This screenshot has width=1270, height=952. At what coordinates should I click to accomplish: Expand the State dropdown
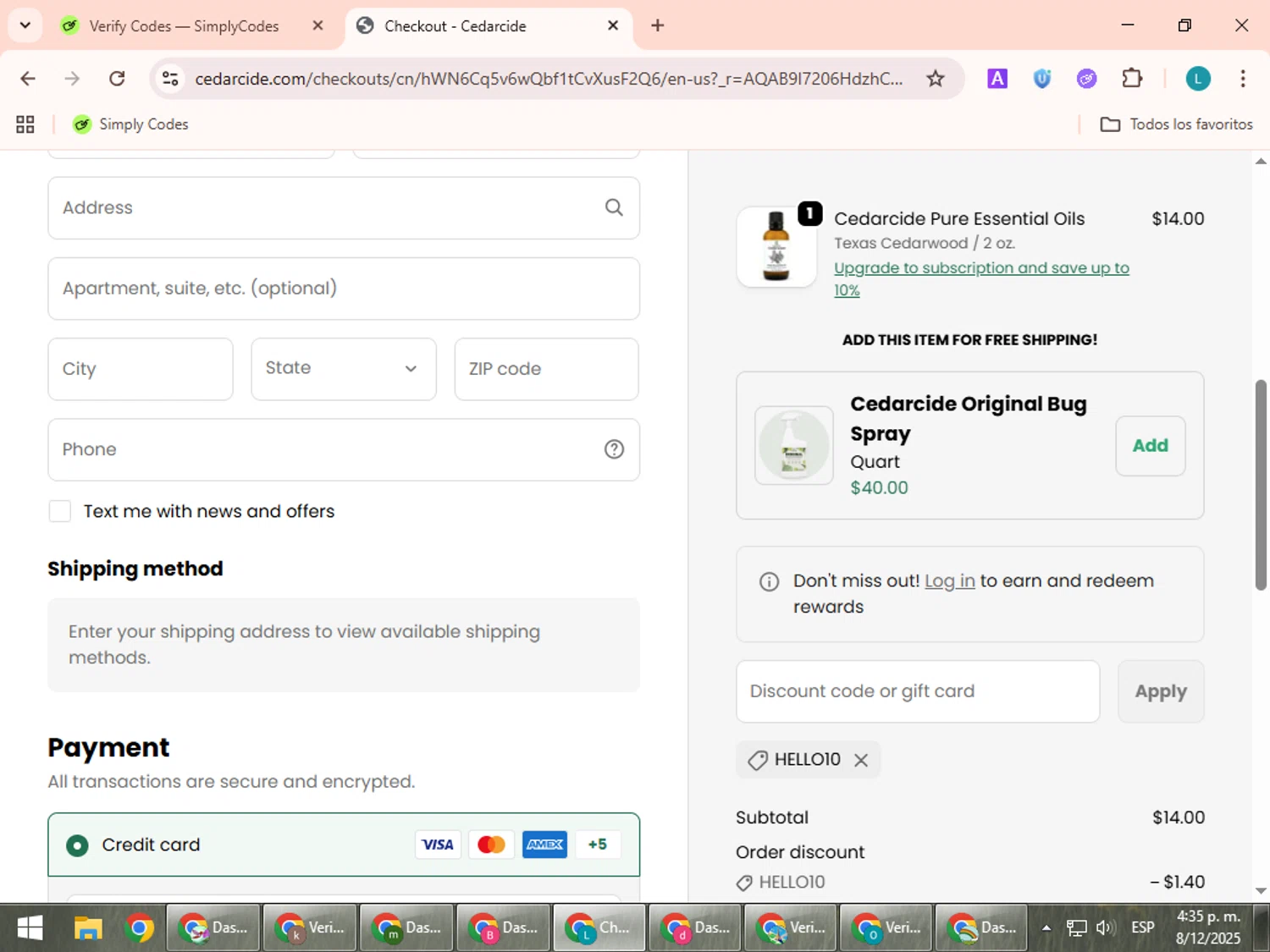click(344, 369)
